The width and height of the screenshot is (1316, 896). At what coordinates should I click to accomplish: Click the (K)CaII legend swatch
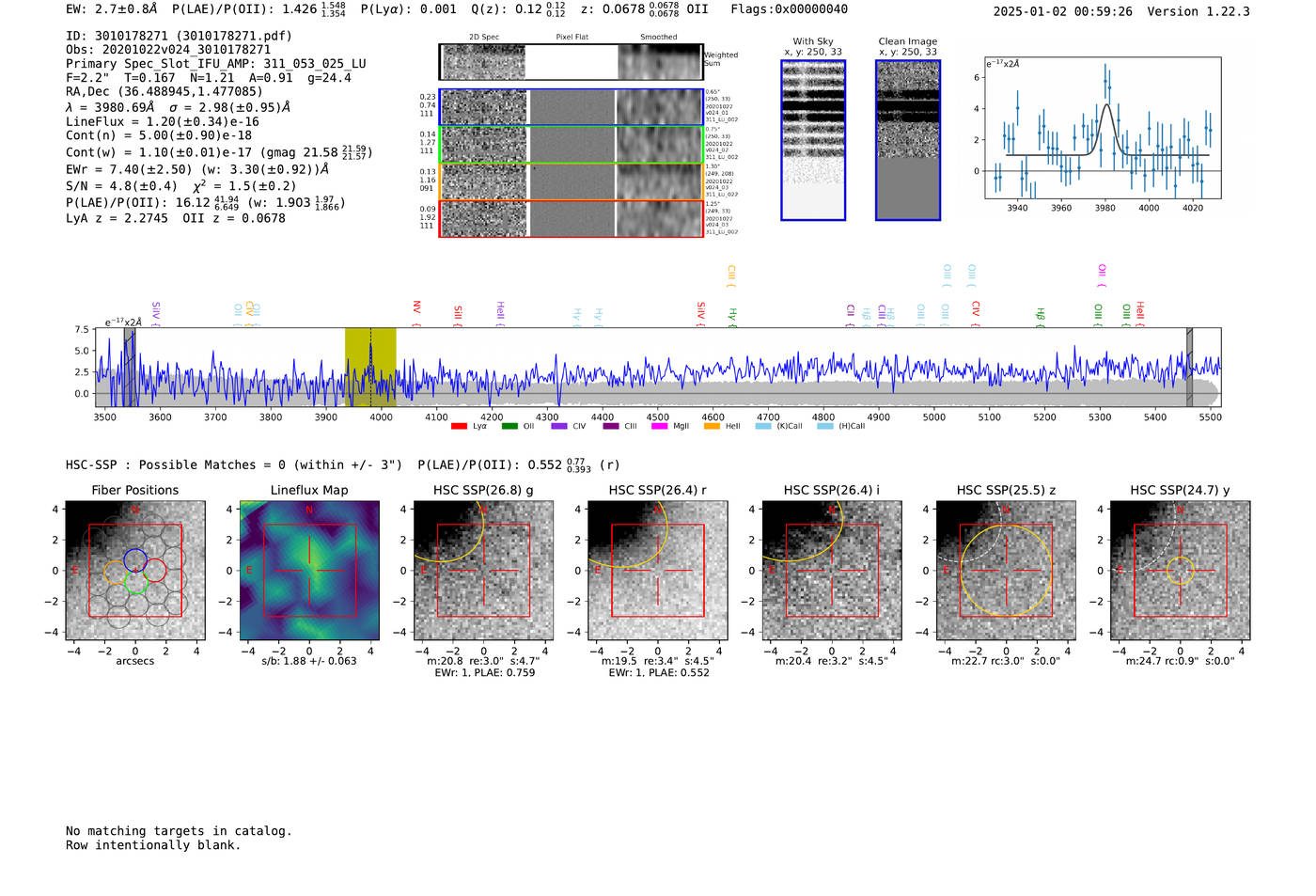(x=763, y=426)
